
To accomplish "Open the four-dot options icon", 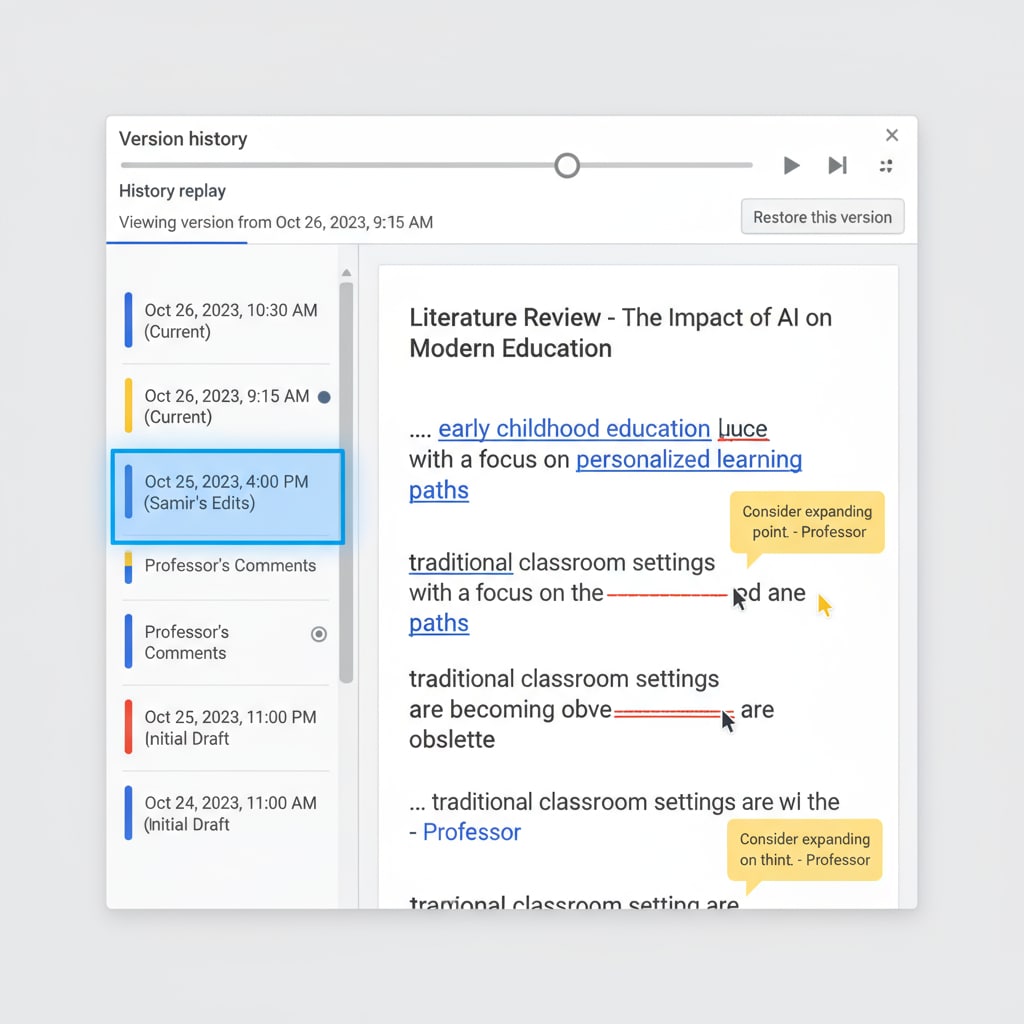I will point(886,166).
